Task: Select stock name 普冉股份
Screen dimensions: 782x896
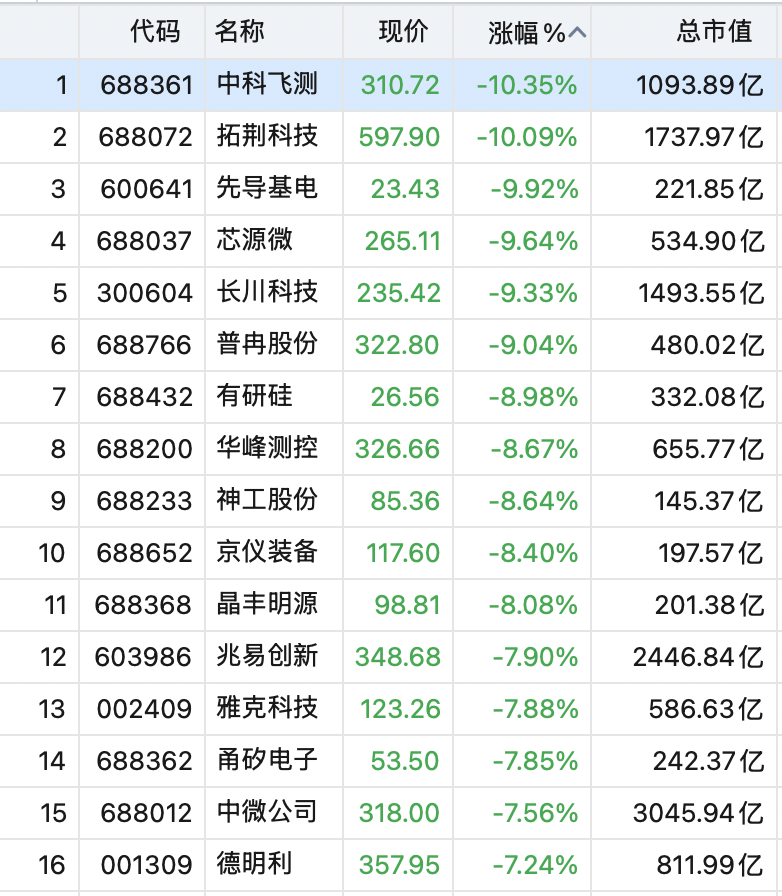Action: coord(267,345)
